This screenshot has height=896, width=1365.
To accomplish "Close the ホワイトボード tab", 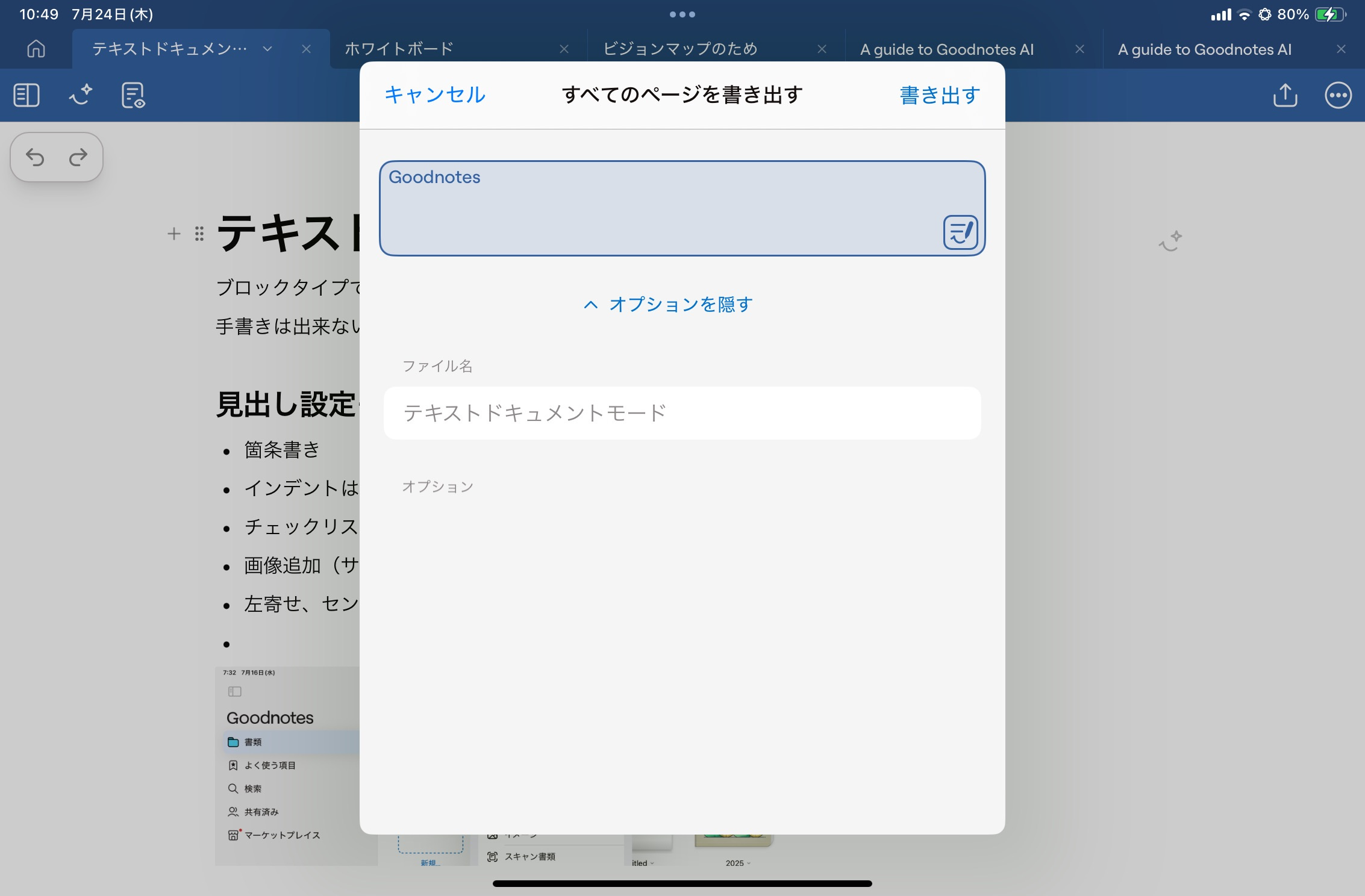I will click(564, 49).
